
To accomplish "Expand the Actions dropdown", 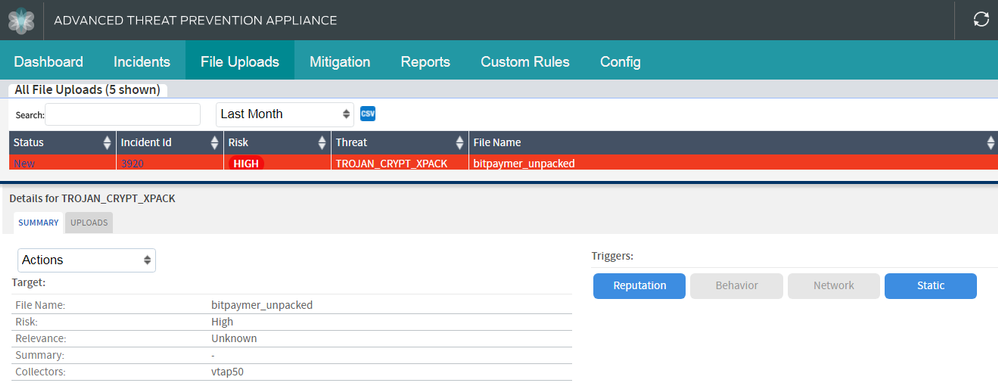I will tap(87, 260).
